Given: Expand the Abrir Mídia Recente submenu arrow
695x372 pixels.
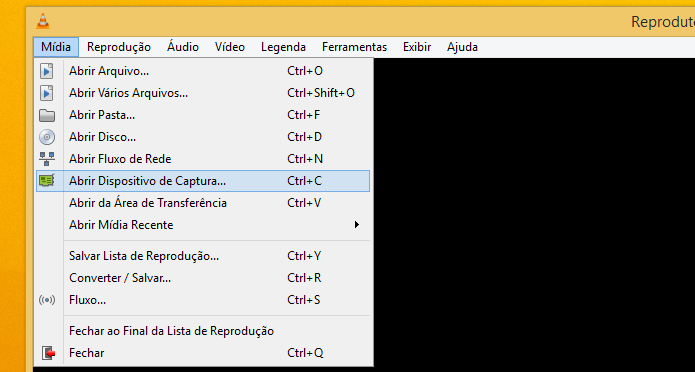Looking at the screenshot, I should point(357,225).
